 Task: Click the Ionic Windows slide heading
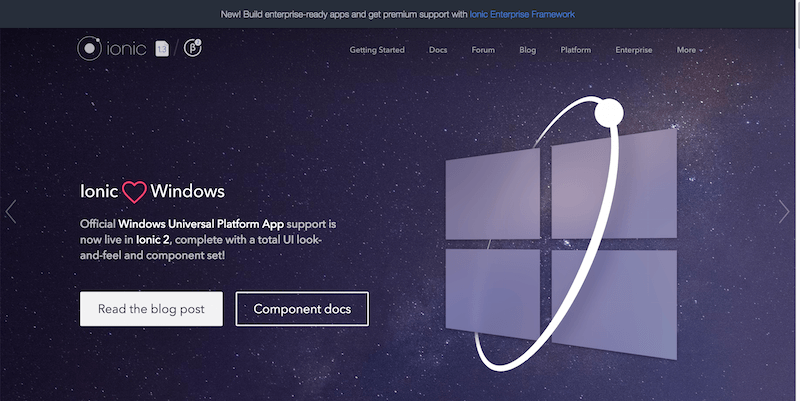coord(152,191)
